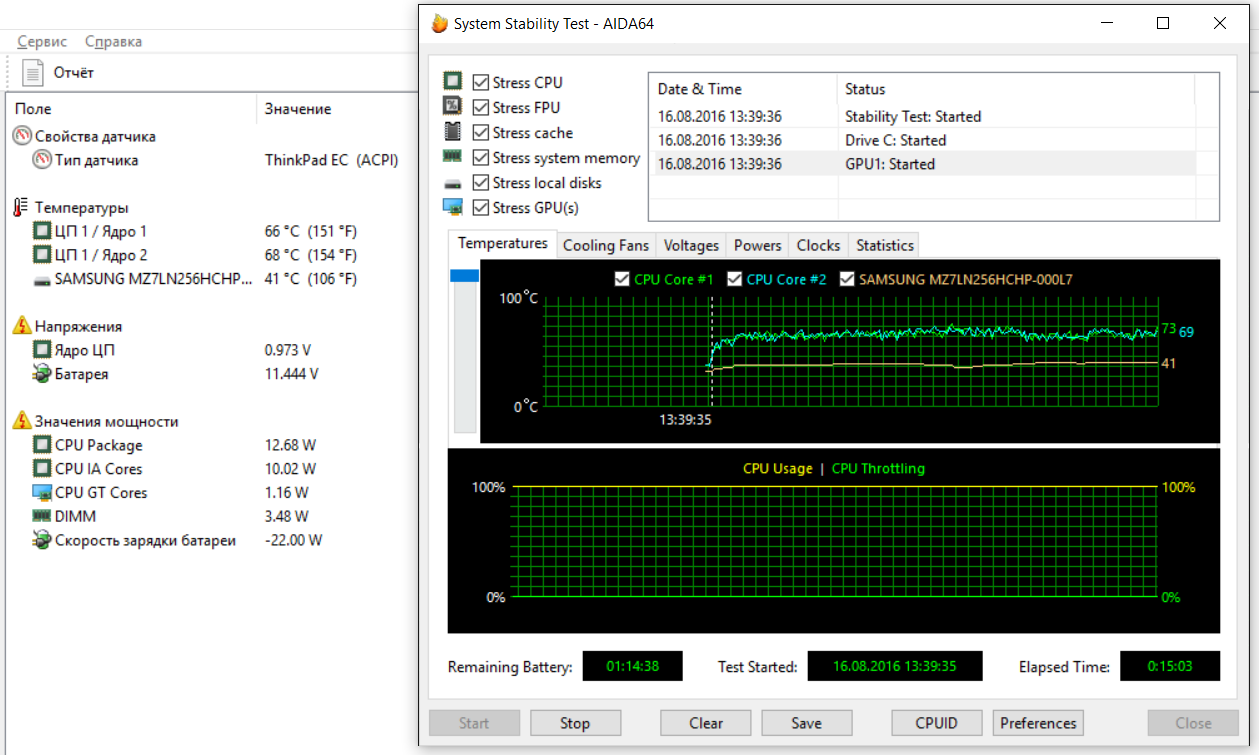Open the Справка menu
Viewport: 1259px width, 755px height.
[113, 41]
